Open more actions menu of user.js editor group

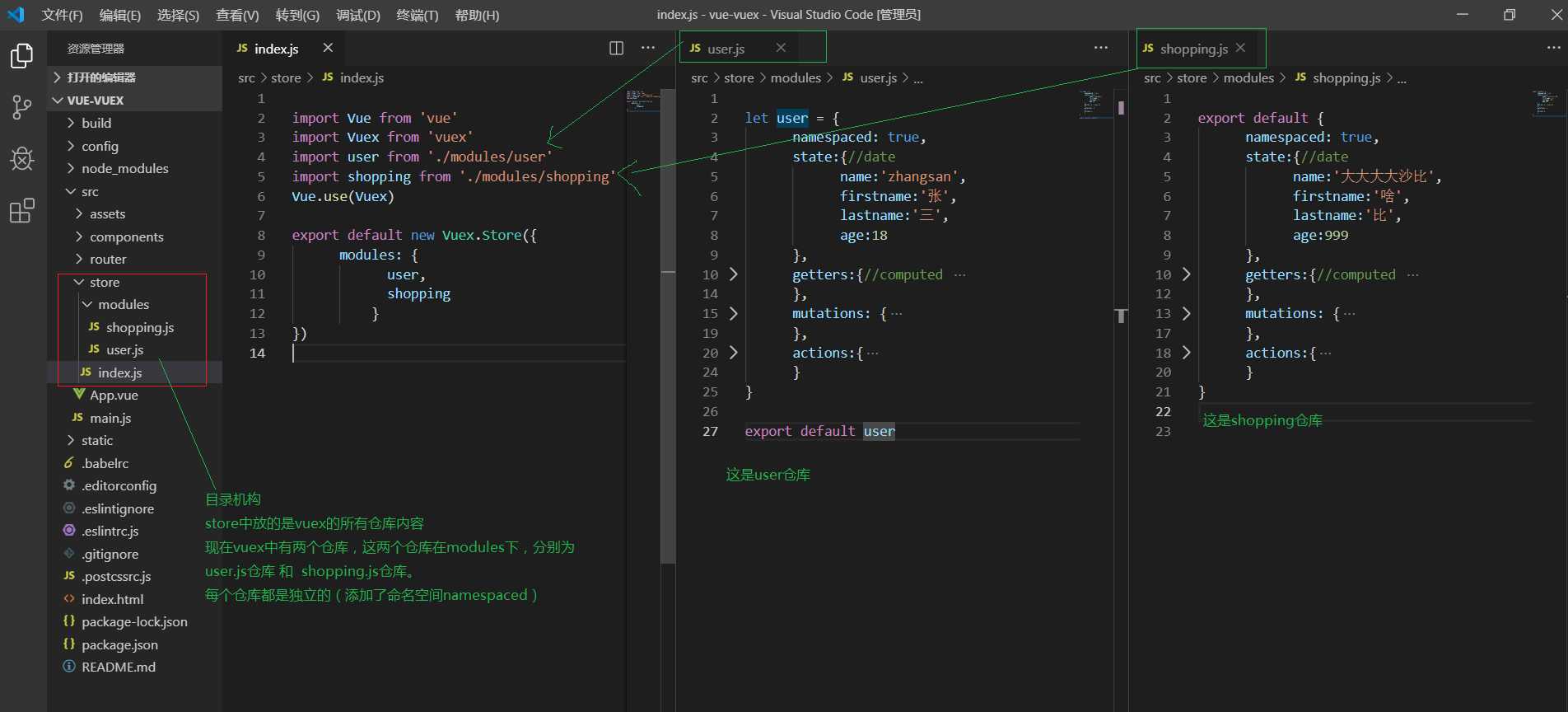click(x=1101, y=48)
